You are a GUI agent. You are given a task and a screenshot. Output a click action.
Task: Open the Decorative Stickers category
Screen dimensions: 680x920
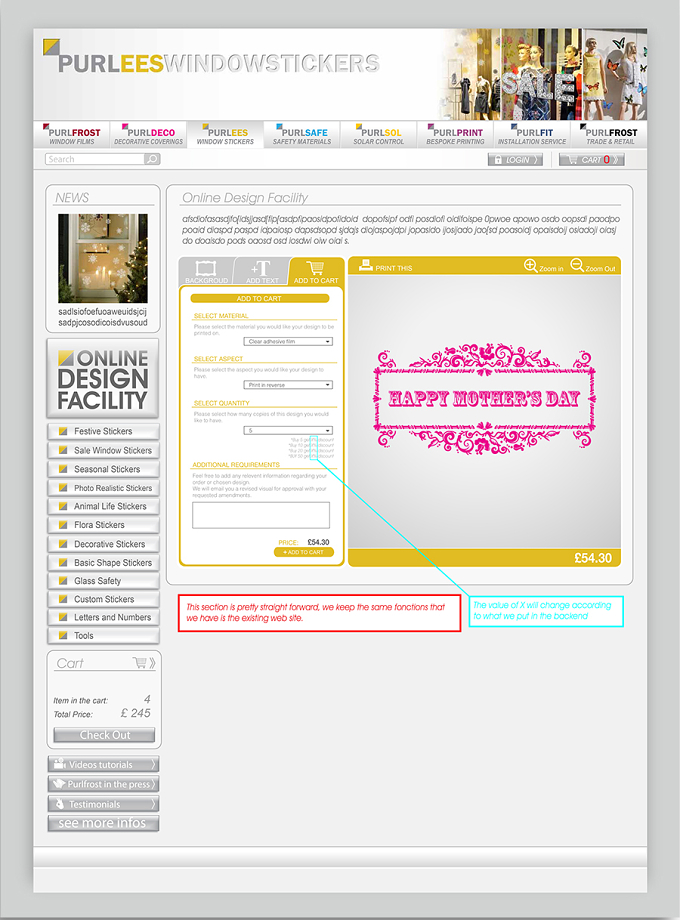tap(103, 544)
